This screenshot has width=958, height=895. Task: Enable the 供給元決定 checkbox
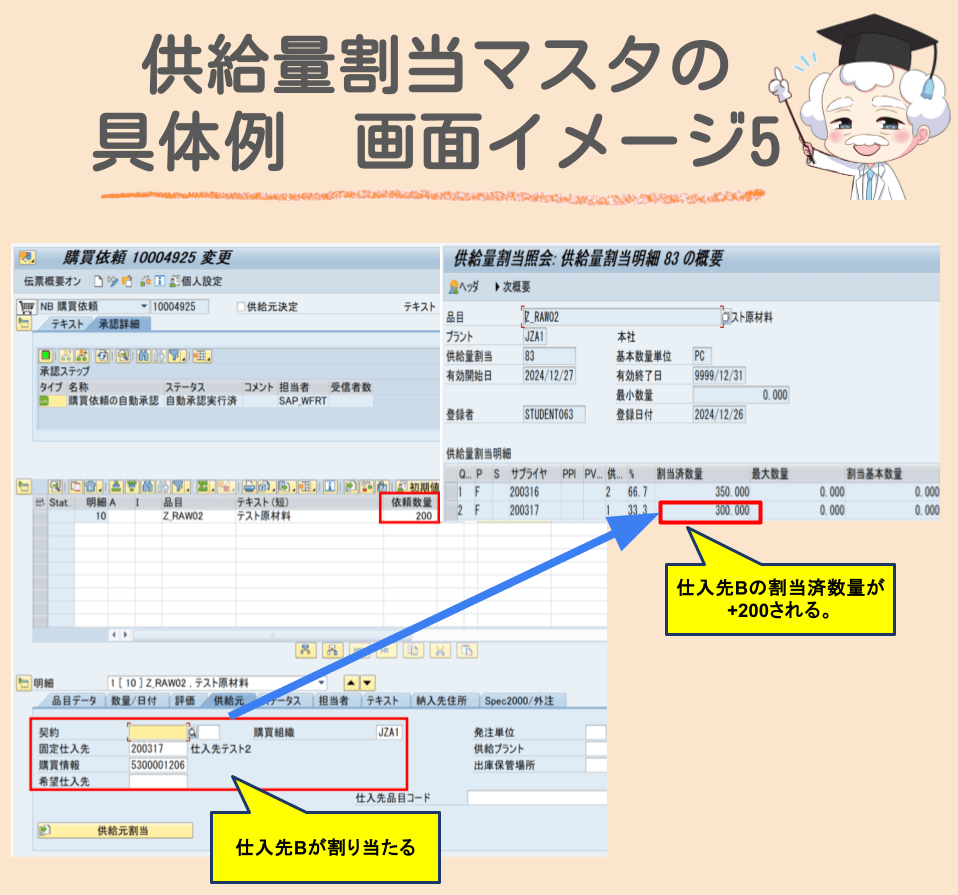click(x=242, y=307)
